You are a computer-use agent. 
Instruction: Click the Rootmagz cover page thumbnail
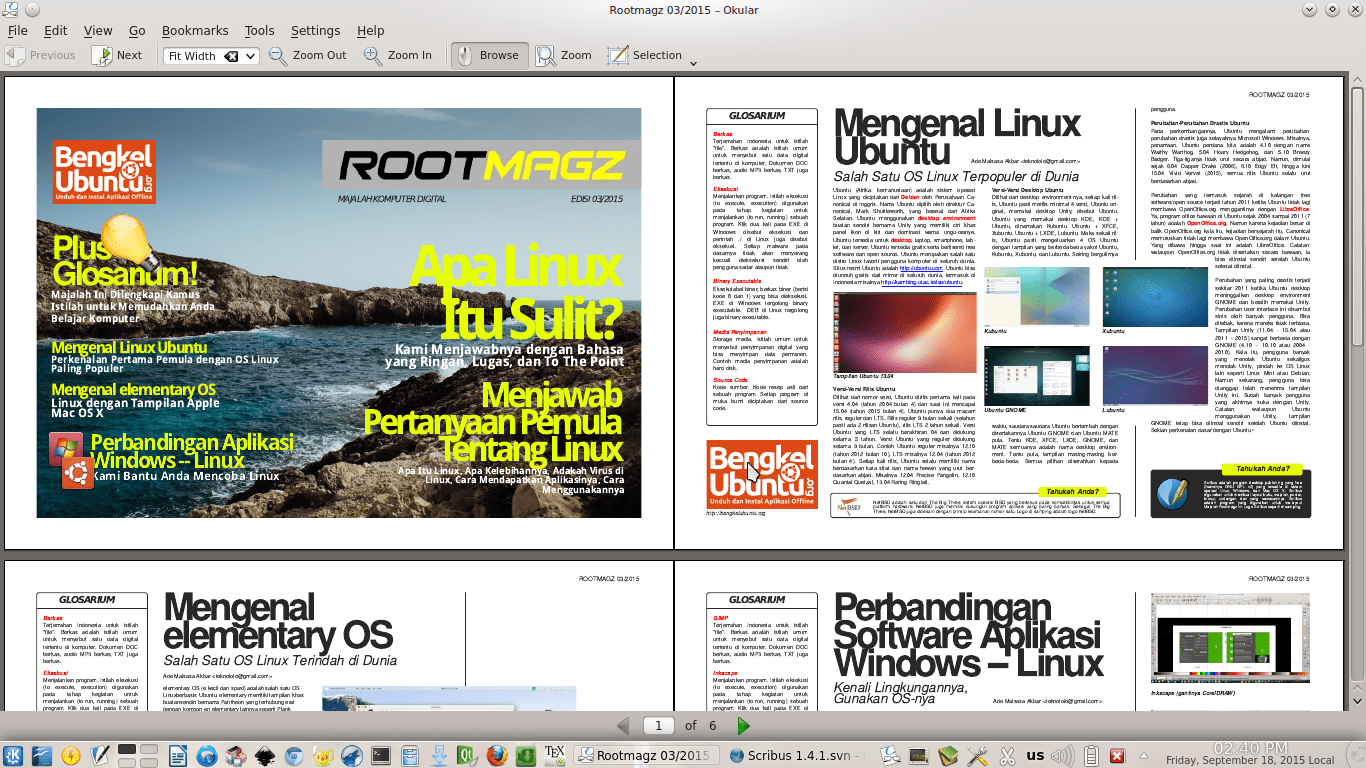coord(339,313)
